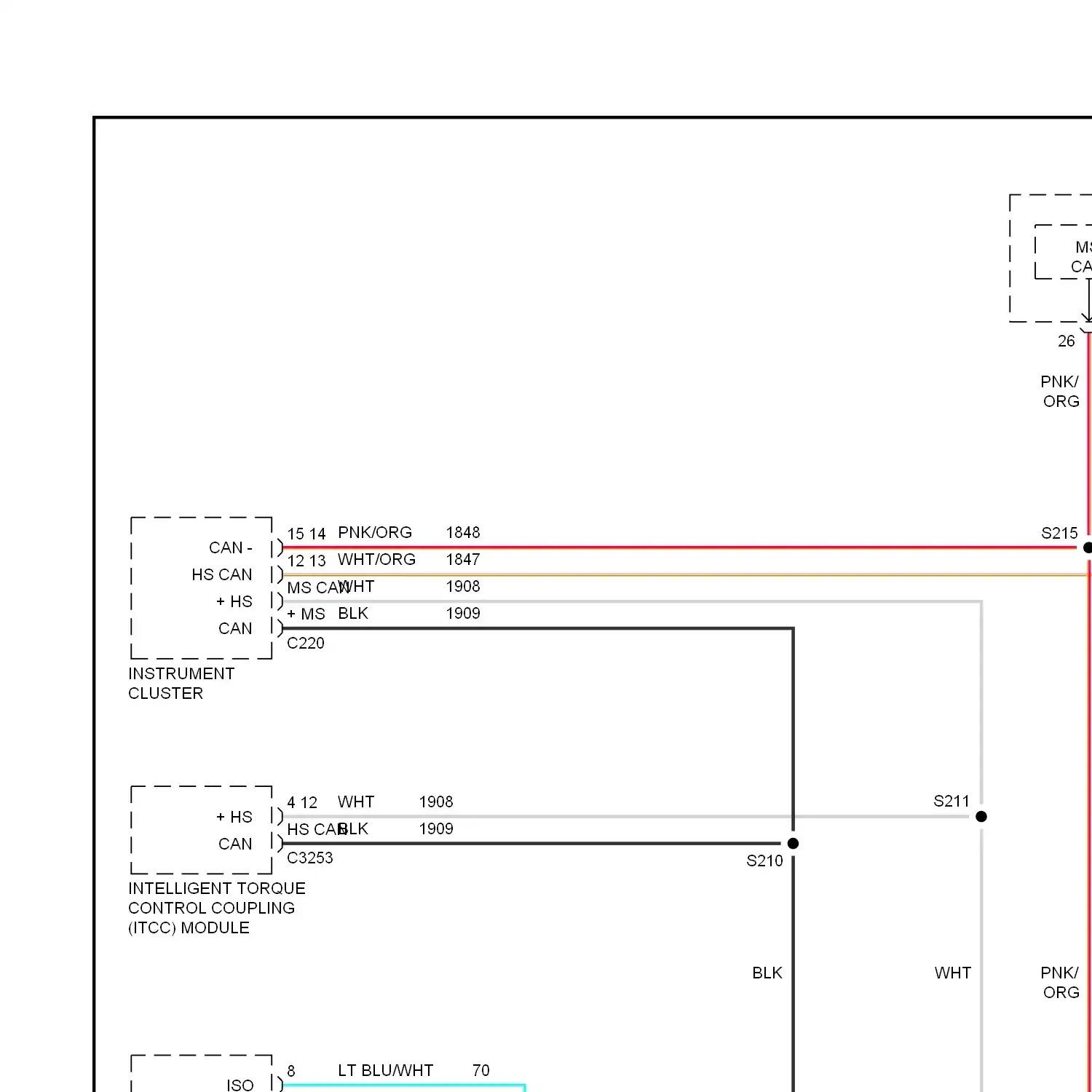Click the CAN - label inside Instrument Cluster box
Screen dimensions: 1092x1092
click(x=231, y=548)
